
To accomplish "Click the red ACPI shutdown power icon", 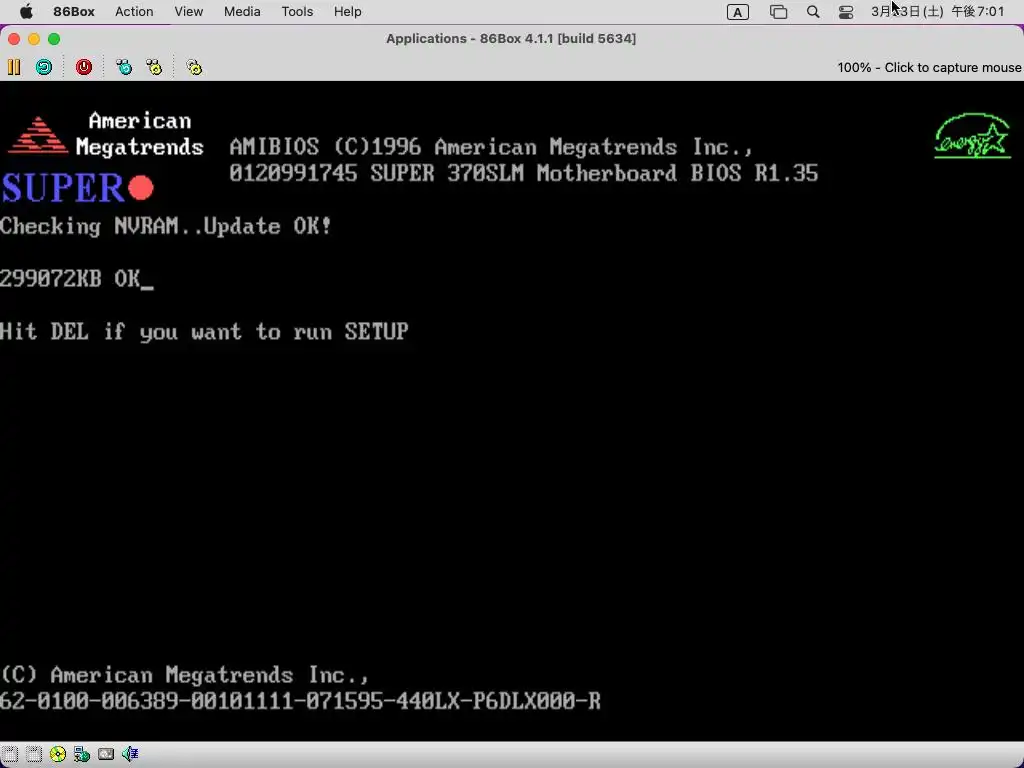I will pos(84,67).
